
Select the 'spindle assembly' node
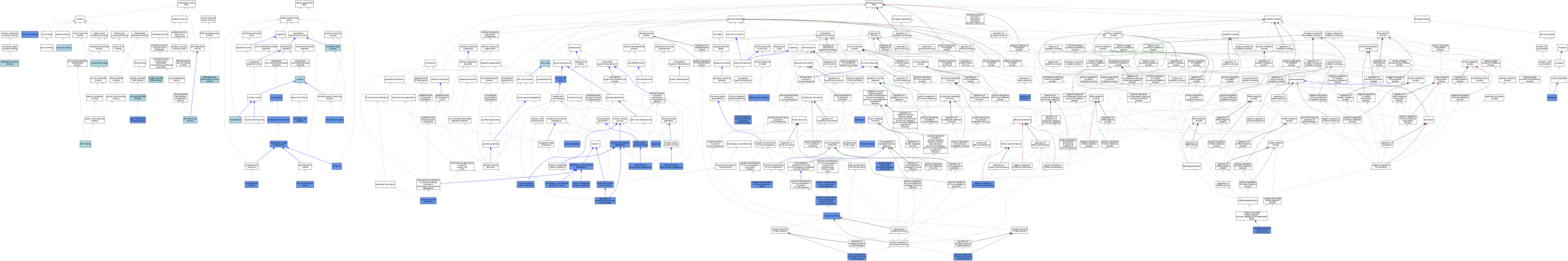(x=491, y=144)
